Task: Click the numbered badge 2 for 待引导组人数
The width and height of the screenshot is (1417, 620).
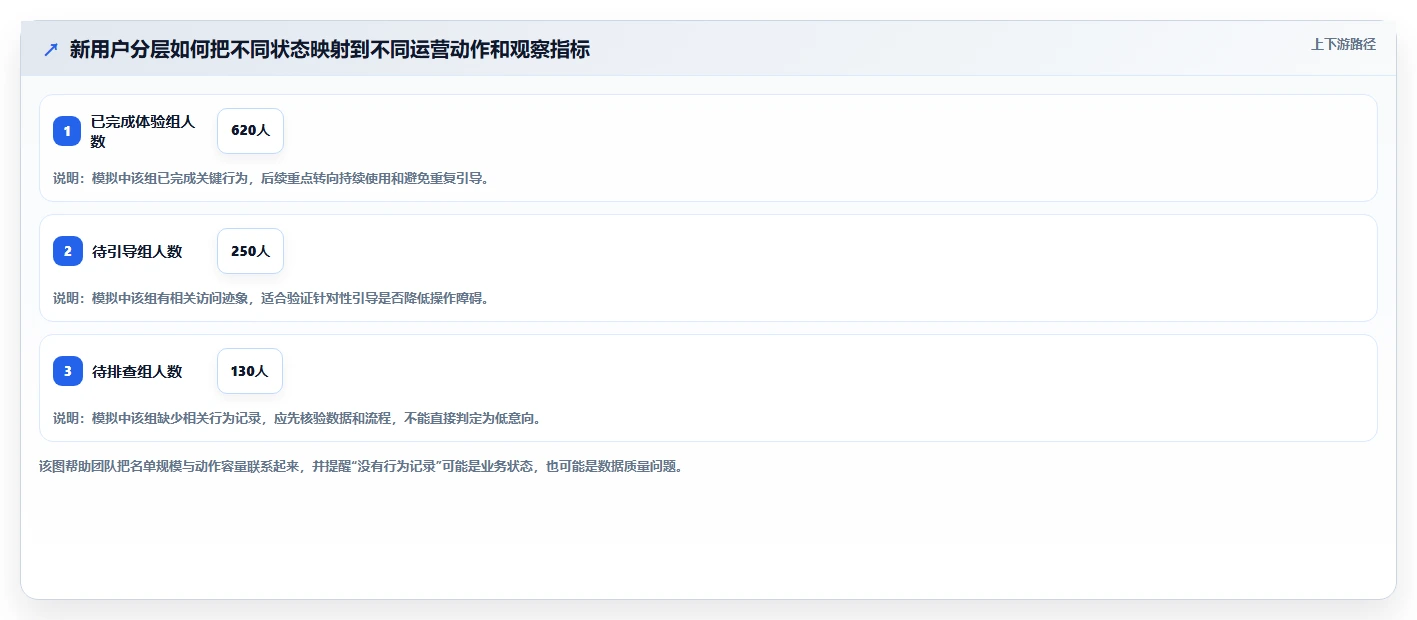Action: (x=67, y=251)
